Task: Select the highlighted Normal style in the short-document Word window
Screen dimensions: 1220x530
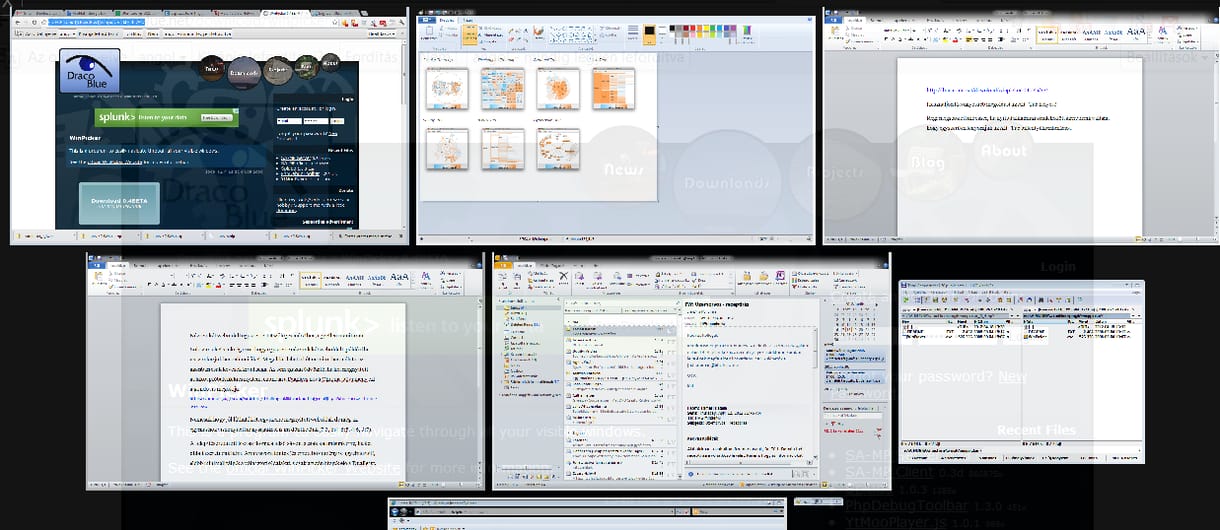Action: pos(1046,33)
